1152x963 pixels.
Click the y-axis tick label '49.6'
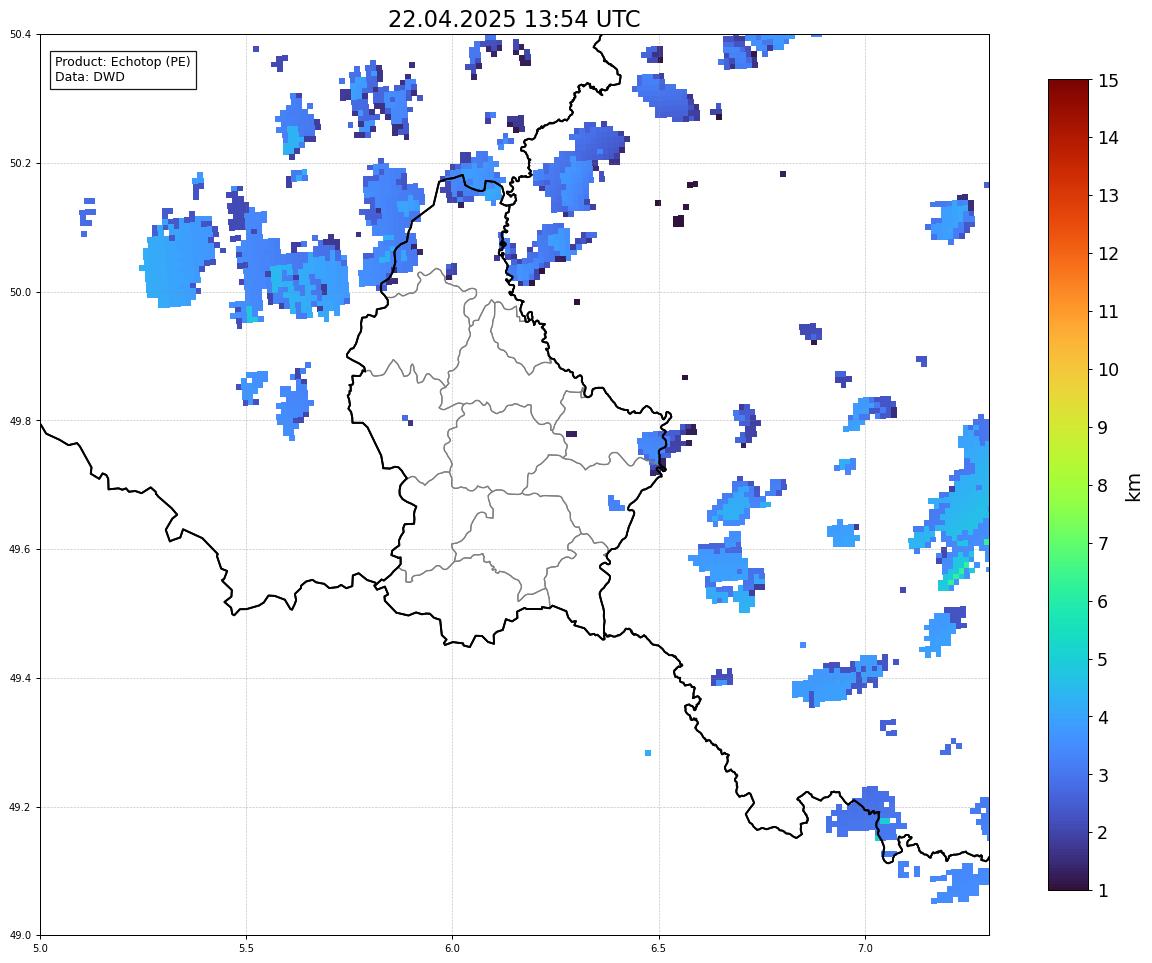coord(21,549)
